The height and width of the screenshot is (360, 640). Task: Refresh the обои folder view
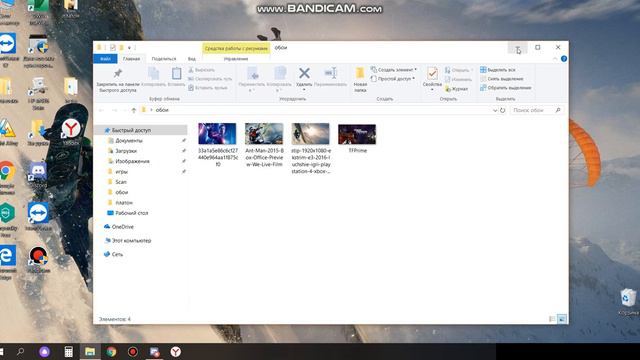tap(502, 110)
